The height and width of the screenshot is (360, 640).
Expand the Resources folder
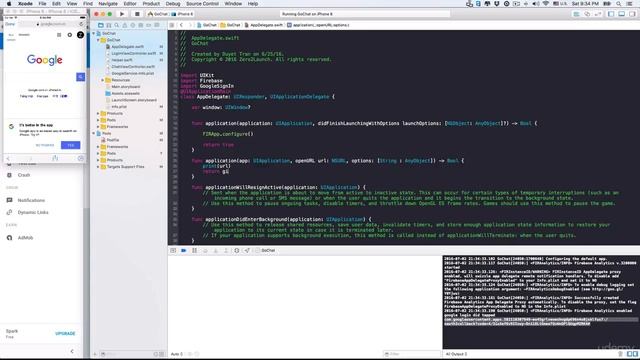pos(103,80)
